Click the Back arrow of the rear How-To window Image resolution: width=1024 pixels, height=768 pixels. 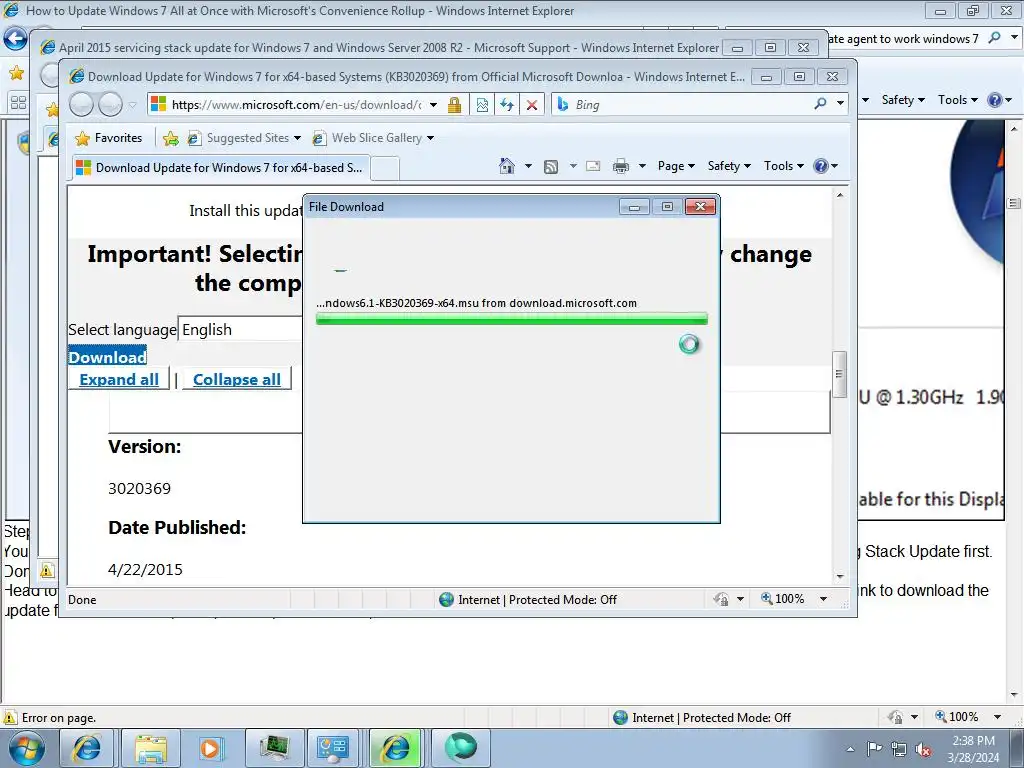click(x=16, y=39)
